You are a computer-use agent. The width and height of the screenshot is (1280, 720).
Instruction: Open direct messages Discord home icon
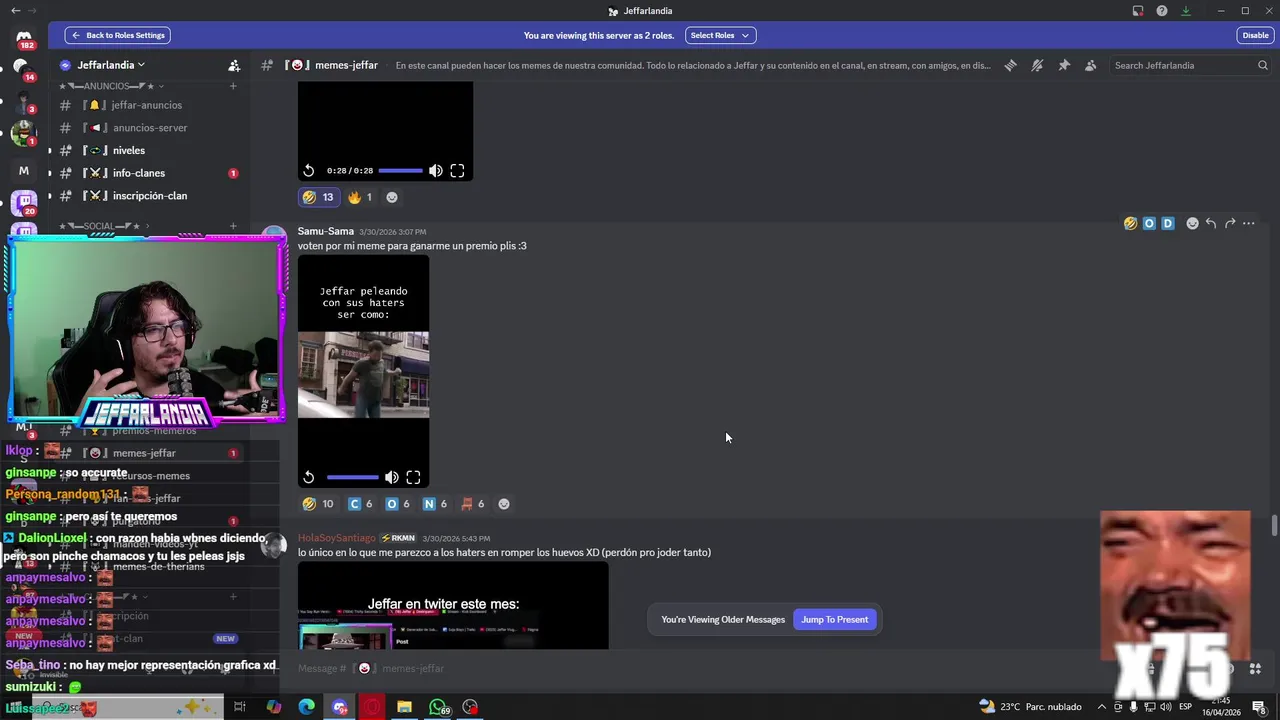click(24, 39)
